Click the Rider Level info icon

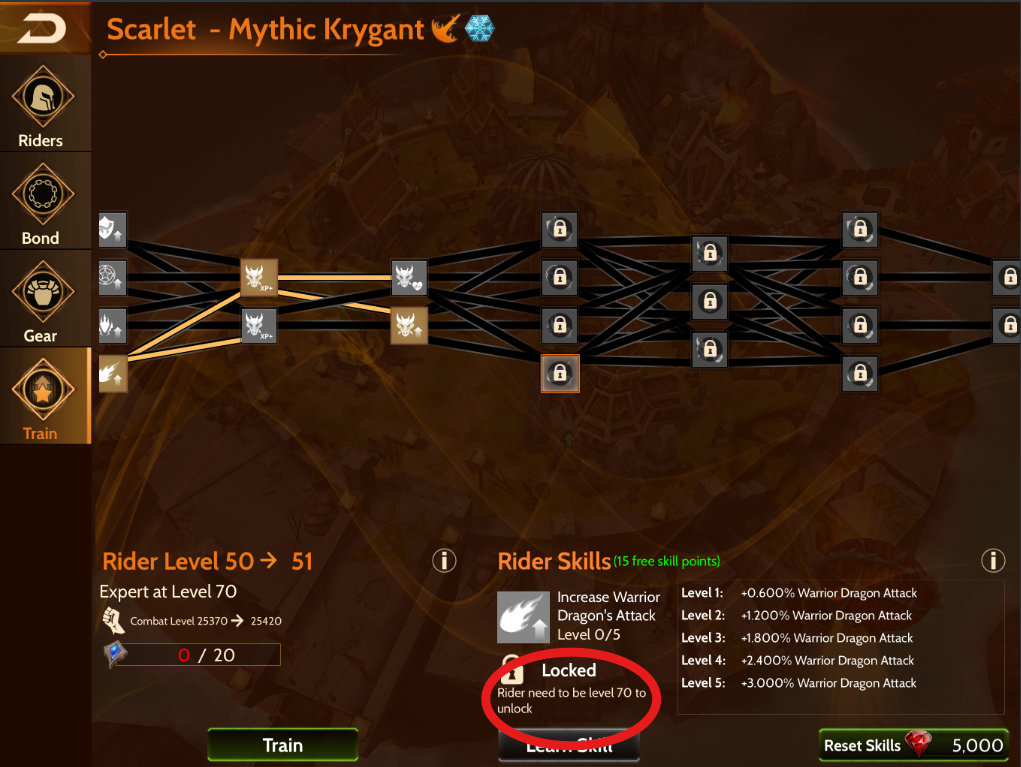point(444,561)
